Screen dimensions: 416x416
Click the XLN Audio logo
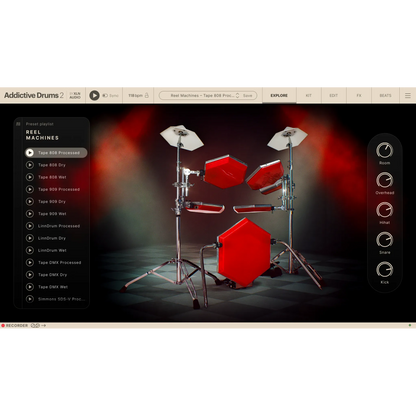point(75,95)
